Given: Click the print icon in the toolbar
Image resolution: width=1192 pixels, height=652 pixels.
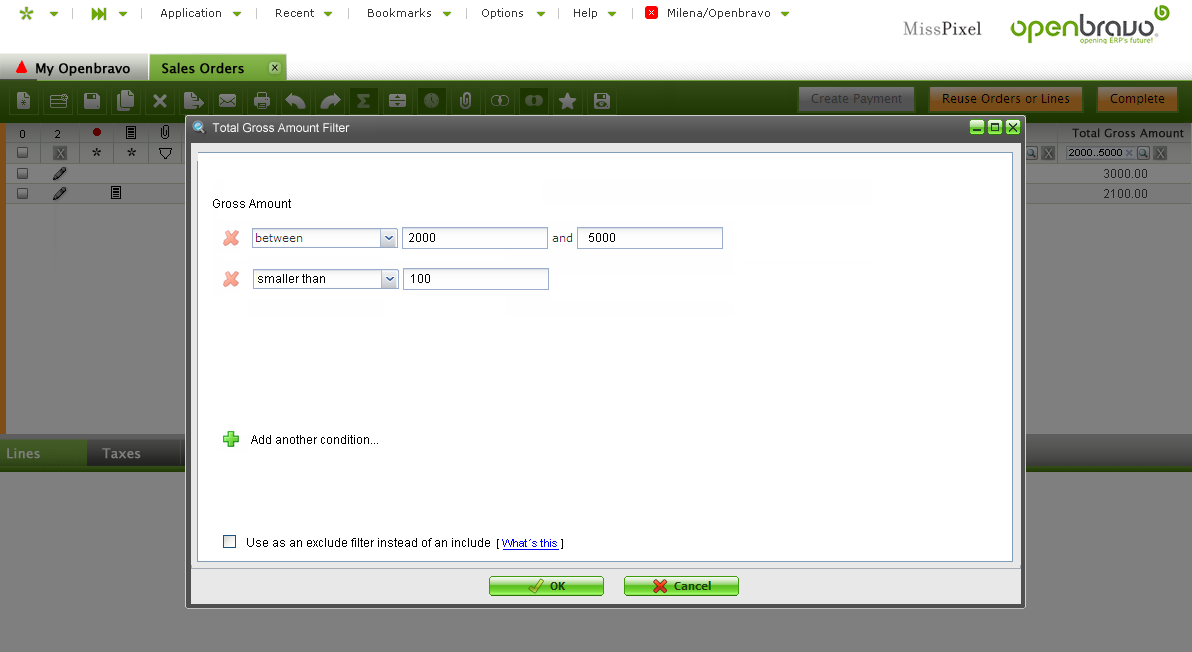Looking at the screenshot, I should click(262, 100).
